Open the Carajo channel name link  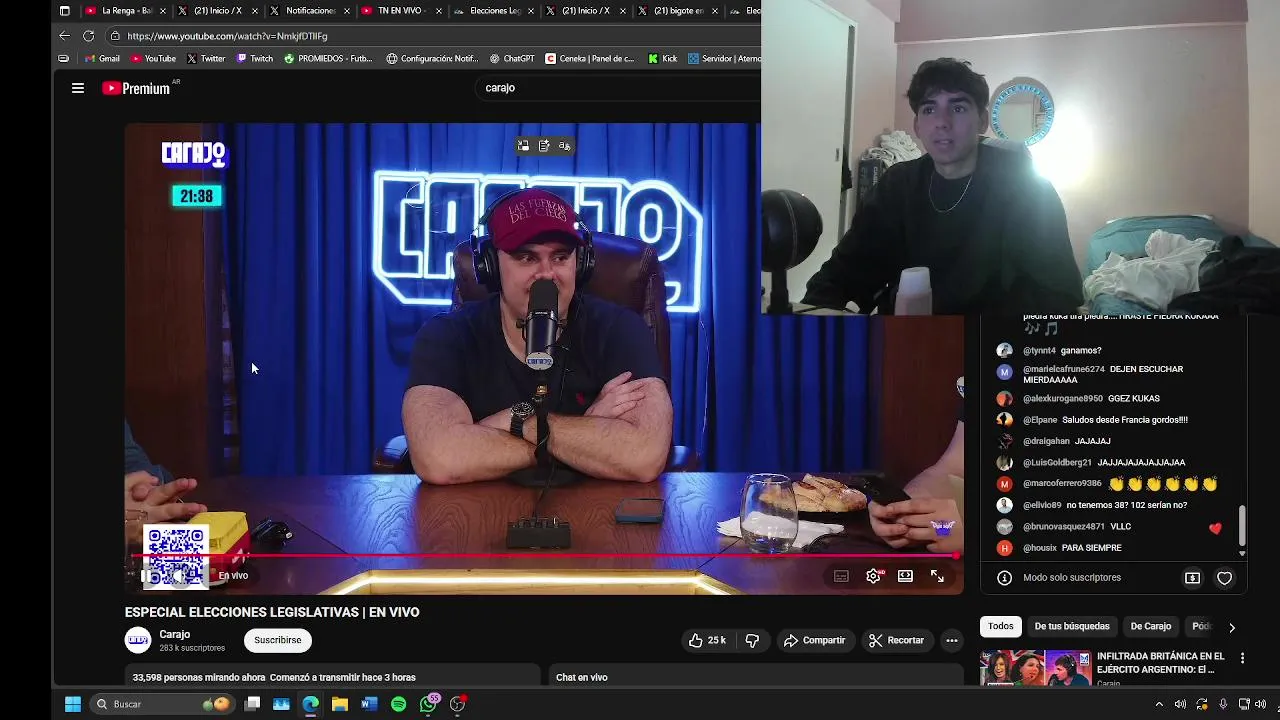coord(174,634)
